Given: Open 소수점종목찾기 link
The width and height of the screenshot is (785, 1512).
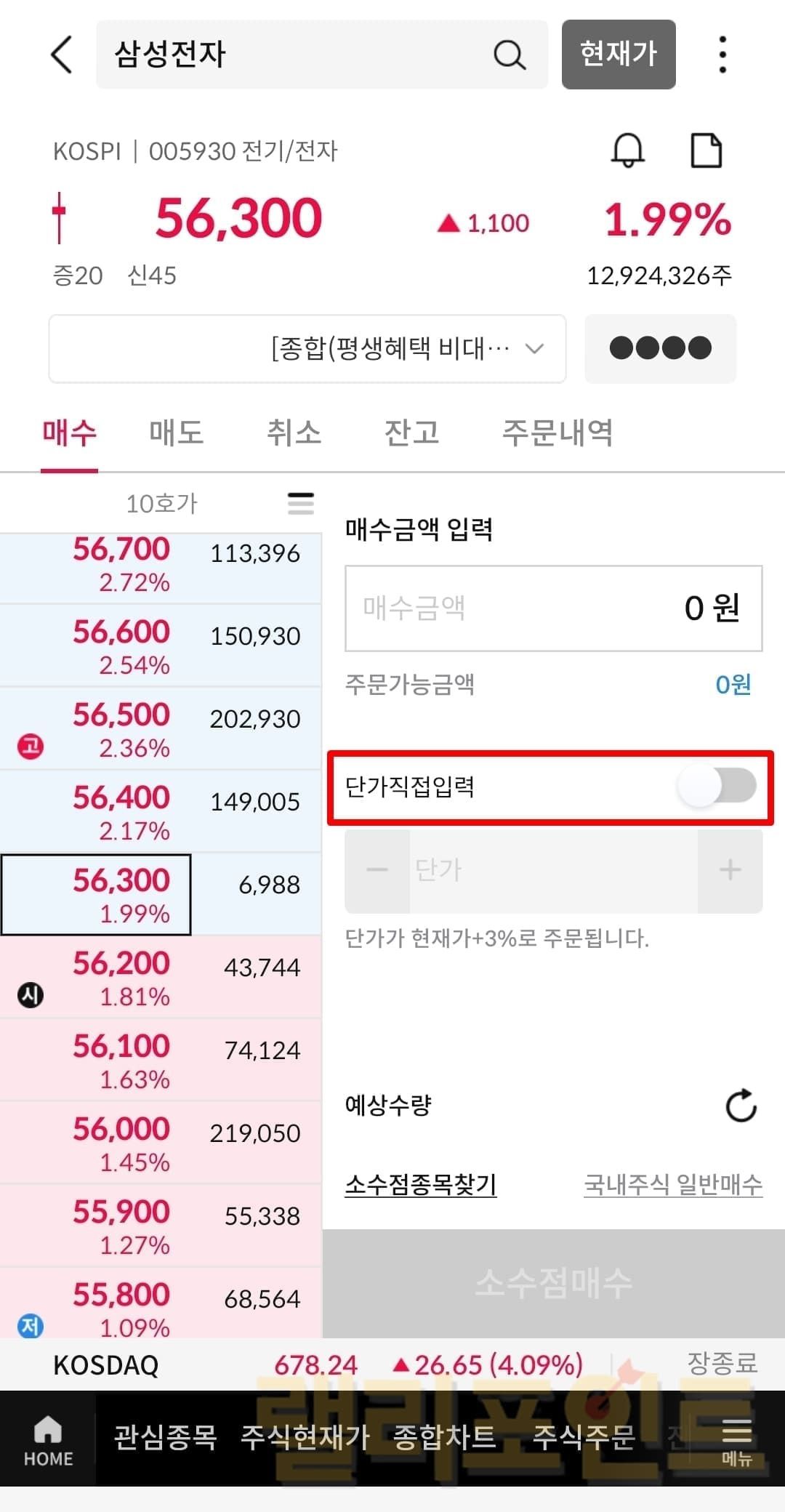Looking at the screenshot, I should [421, 1185].
